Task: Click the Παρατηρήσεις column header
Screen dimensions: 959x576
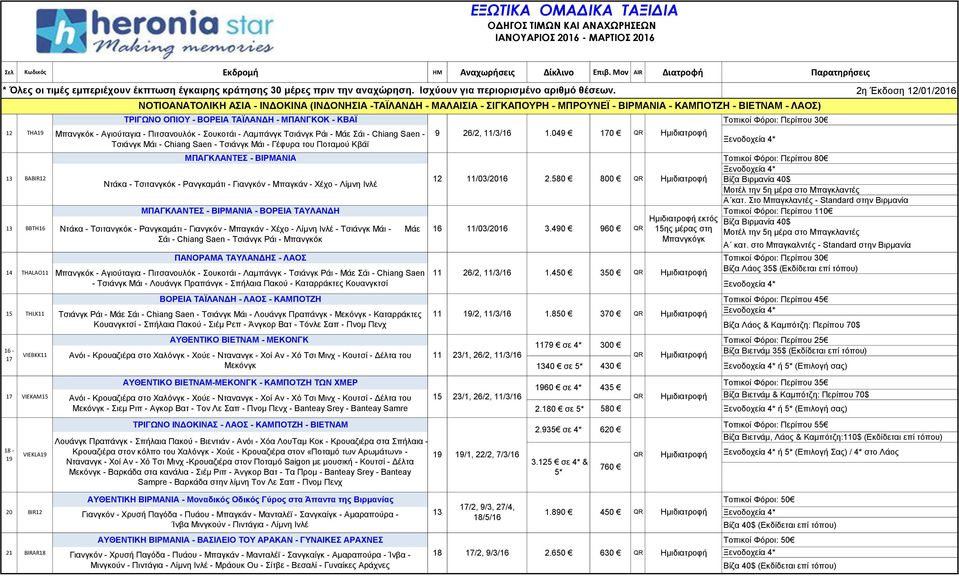Action: [x=840, y=72]
